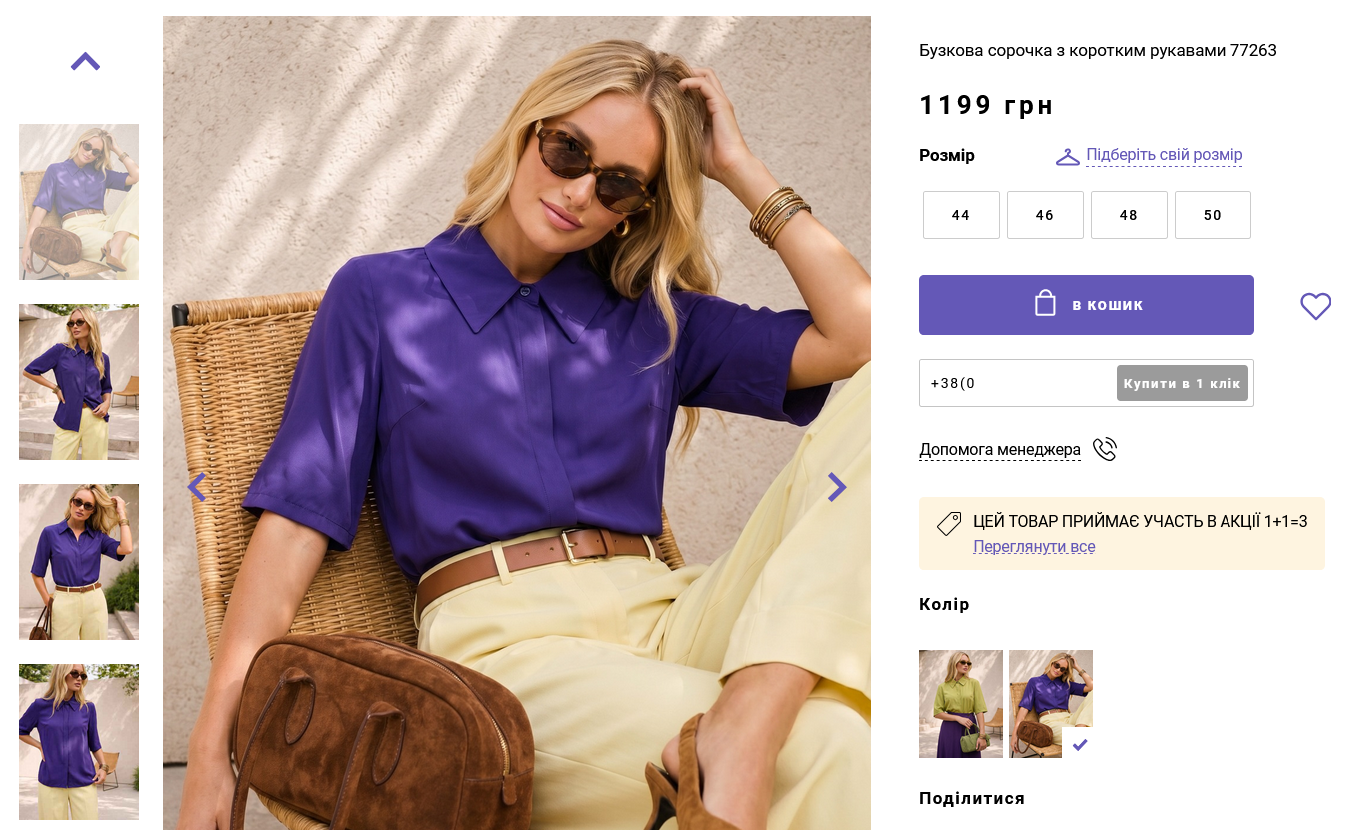Move thumbnail gallery up with chevron

point(85,62)
